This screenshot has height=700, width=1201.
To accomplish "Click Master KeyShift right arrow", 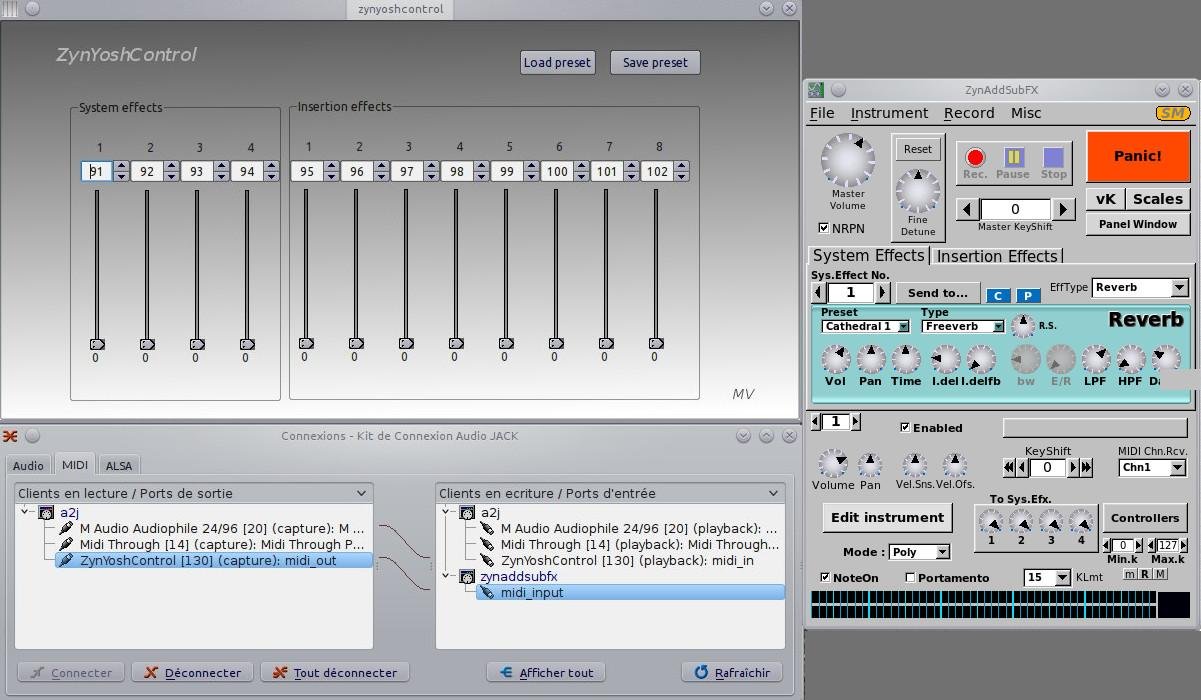I will point(1064,209).
